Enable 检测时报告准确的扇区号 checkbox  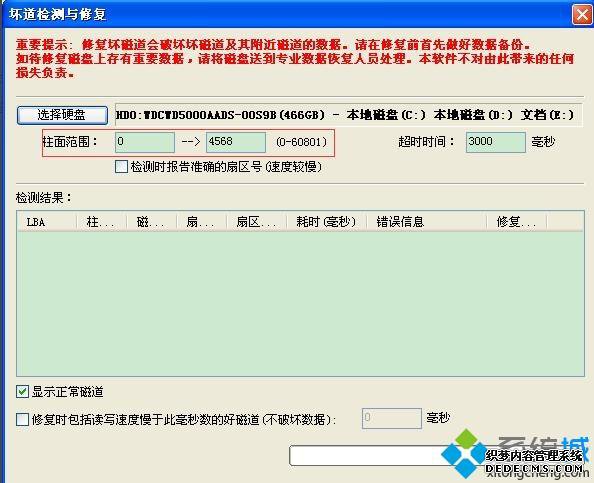tap(121, 167)
